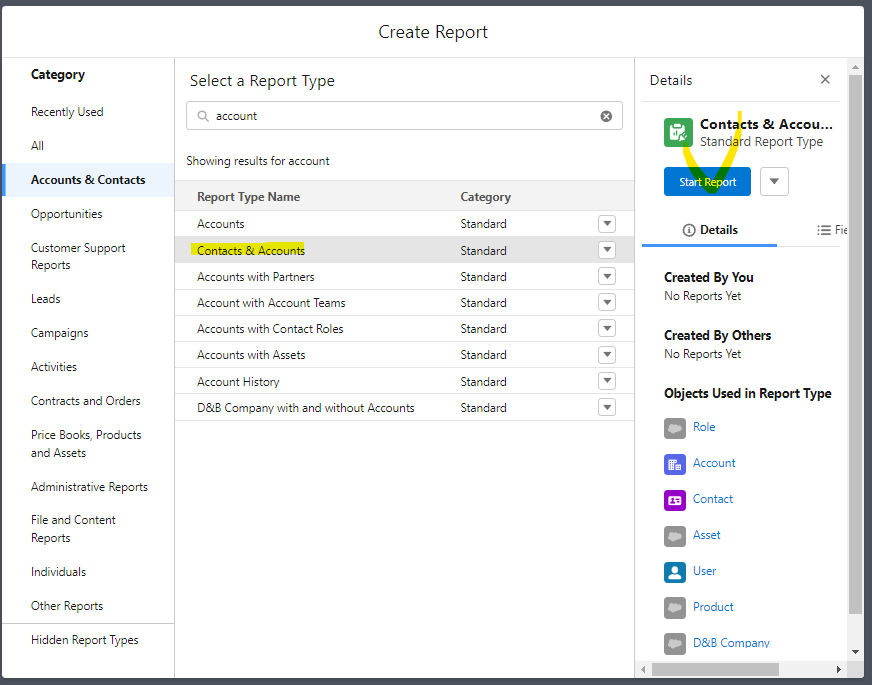Open row menu for Accounts with Partners
This screenshot has height=685, width=872.
(x=607, y=277)
